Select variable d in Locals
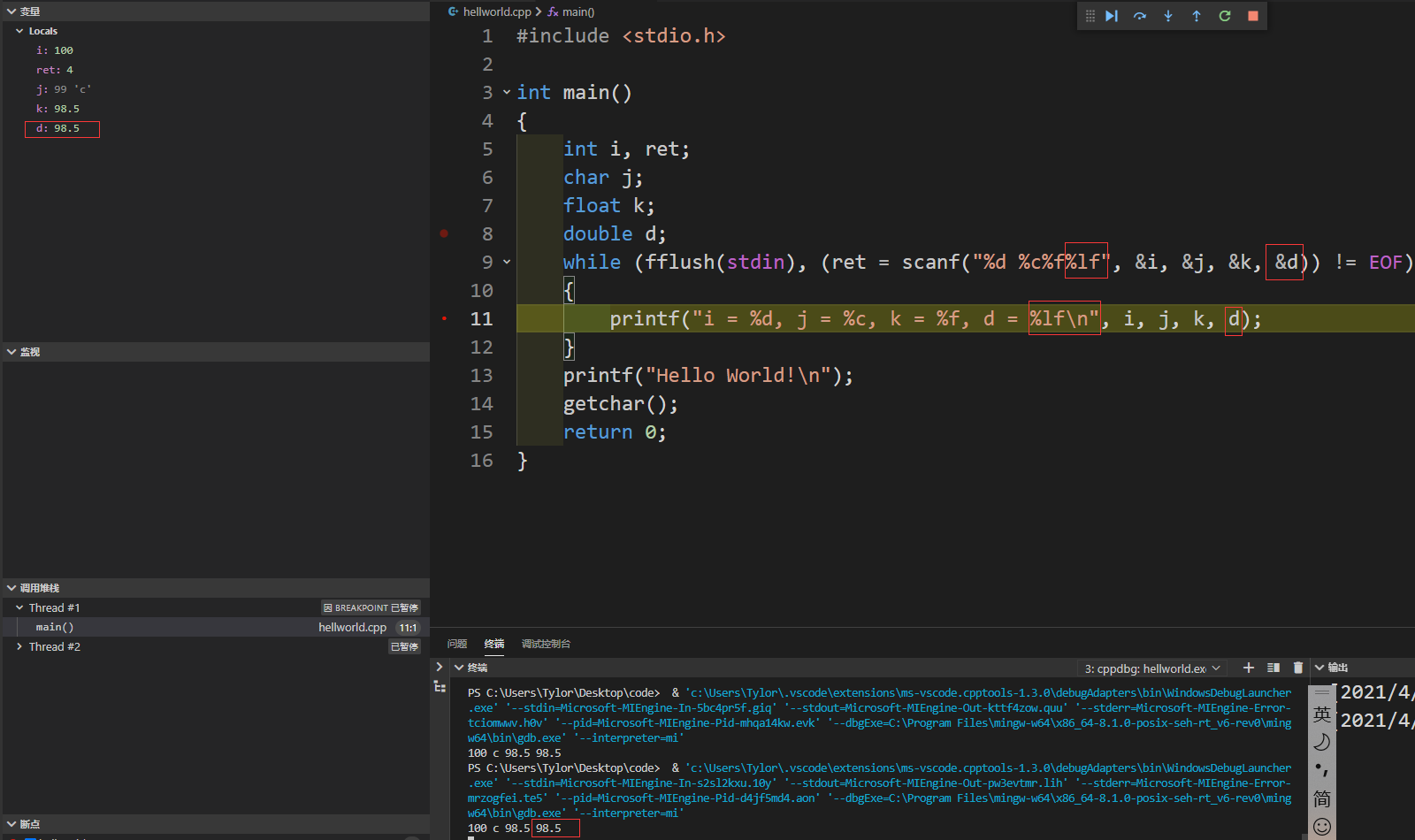 [58, 128]
